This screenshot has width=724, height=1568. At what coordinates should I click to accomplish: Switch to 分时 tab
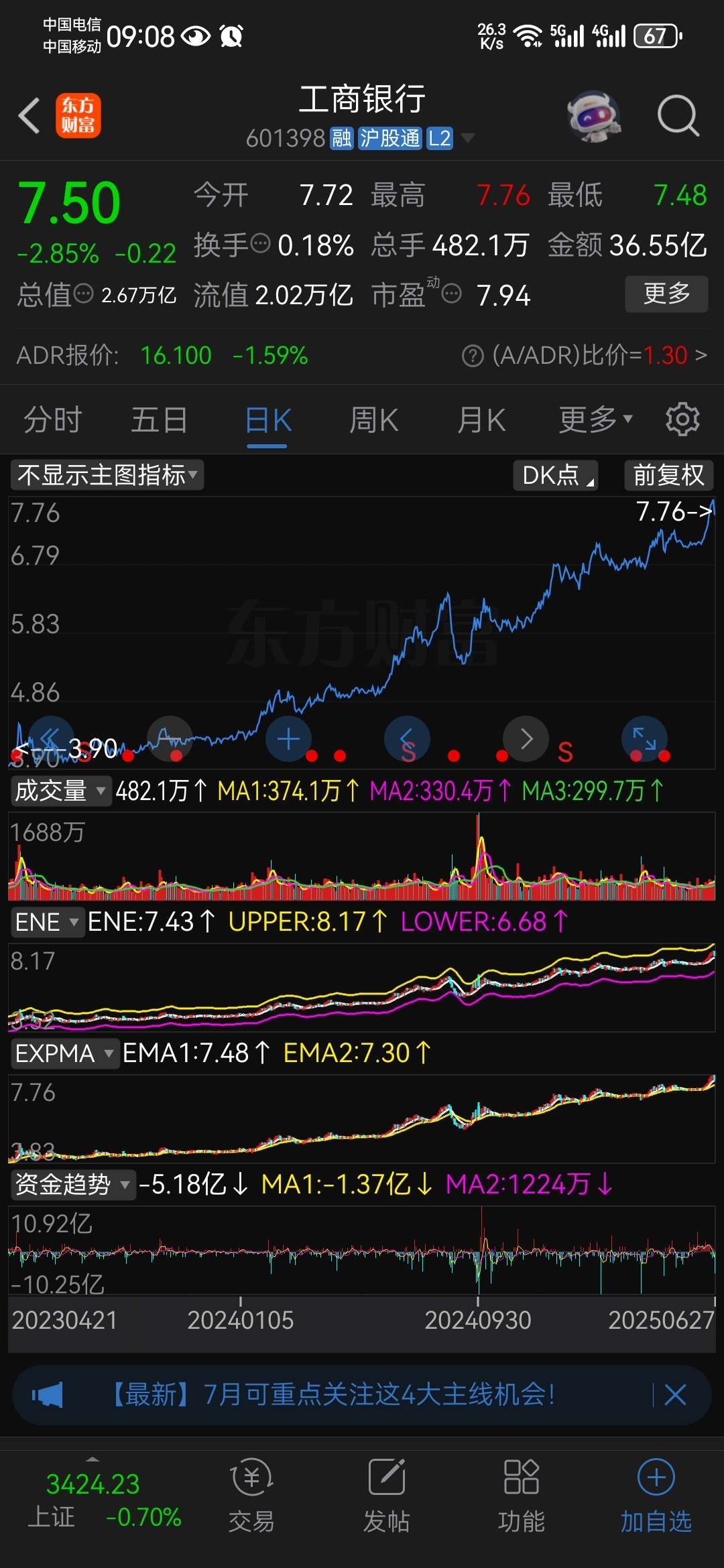53,420
